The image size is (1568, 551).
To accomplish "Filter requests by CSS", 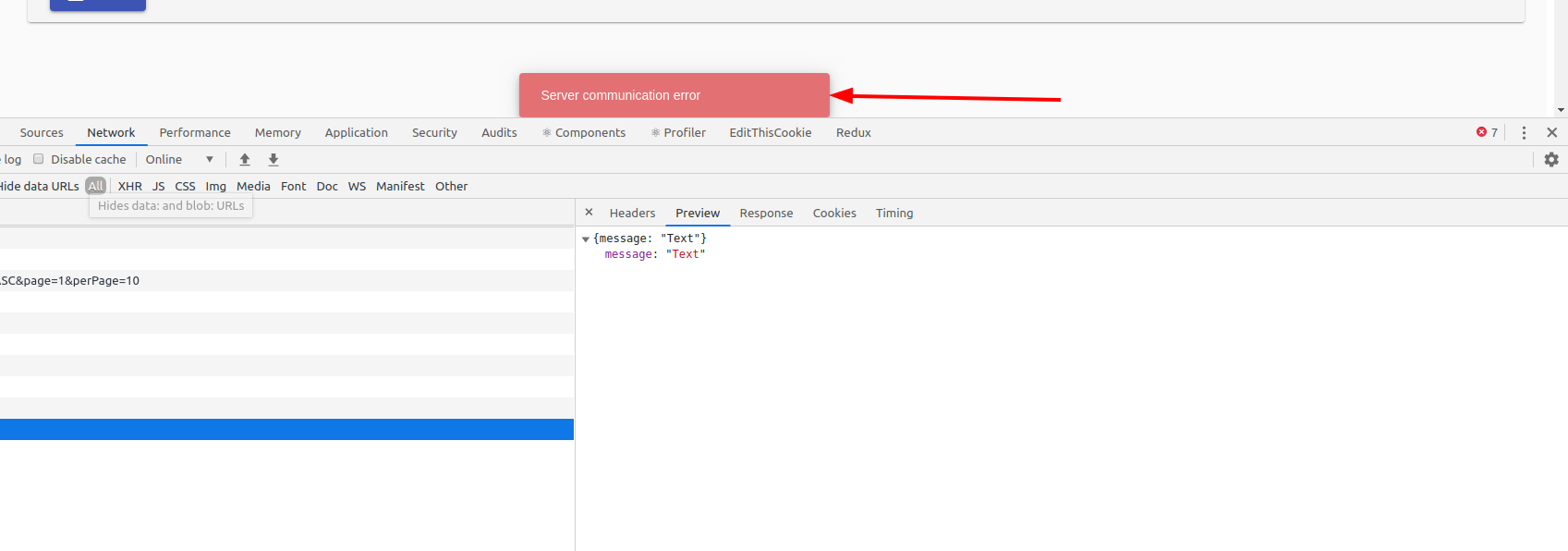I will tap(186, 186).
